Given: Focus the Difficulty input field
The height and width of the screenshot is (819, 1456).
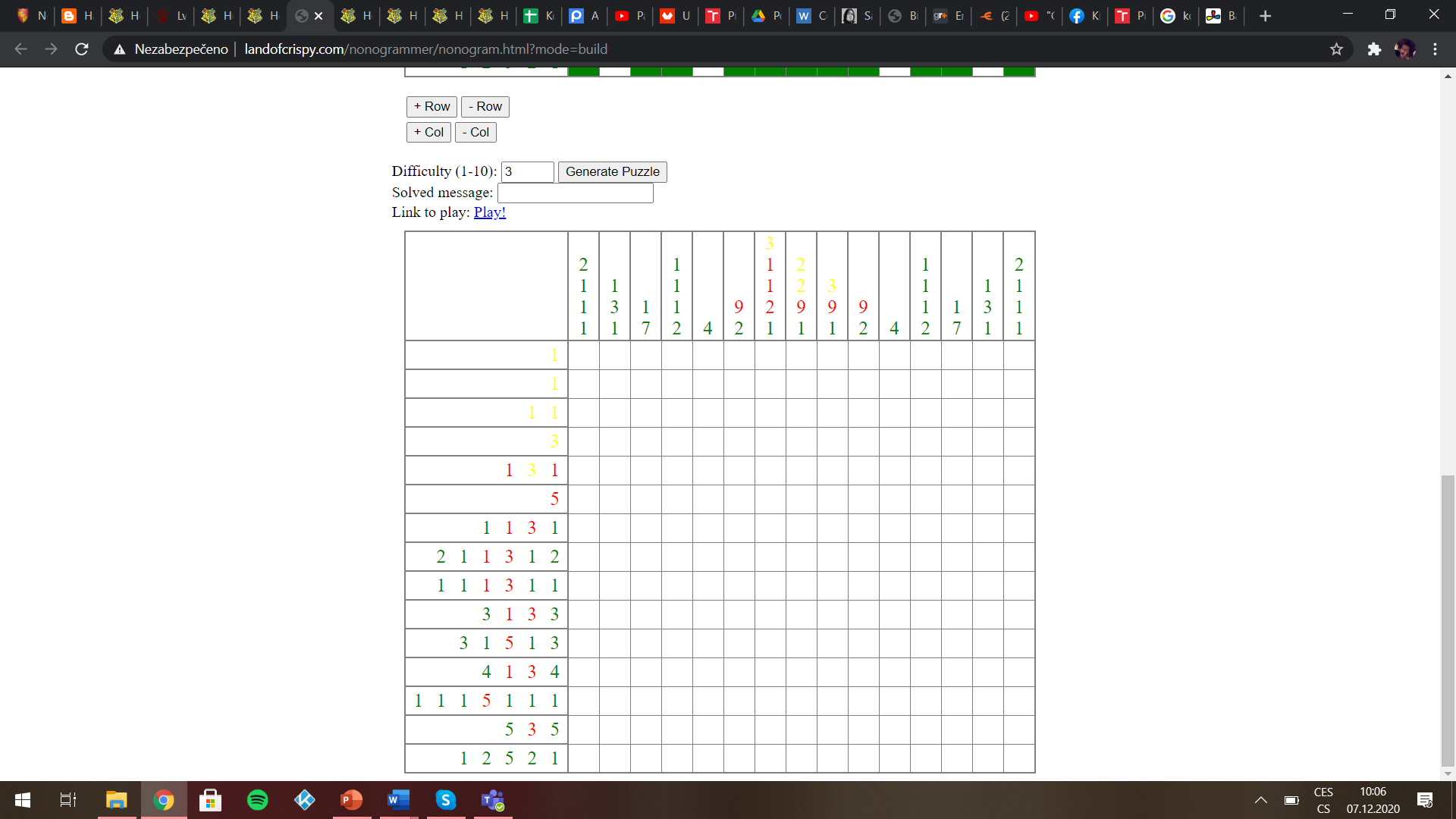Looking at the screenshot, I should 527,172.
